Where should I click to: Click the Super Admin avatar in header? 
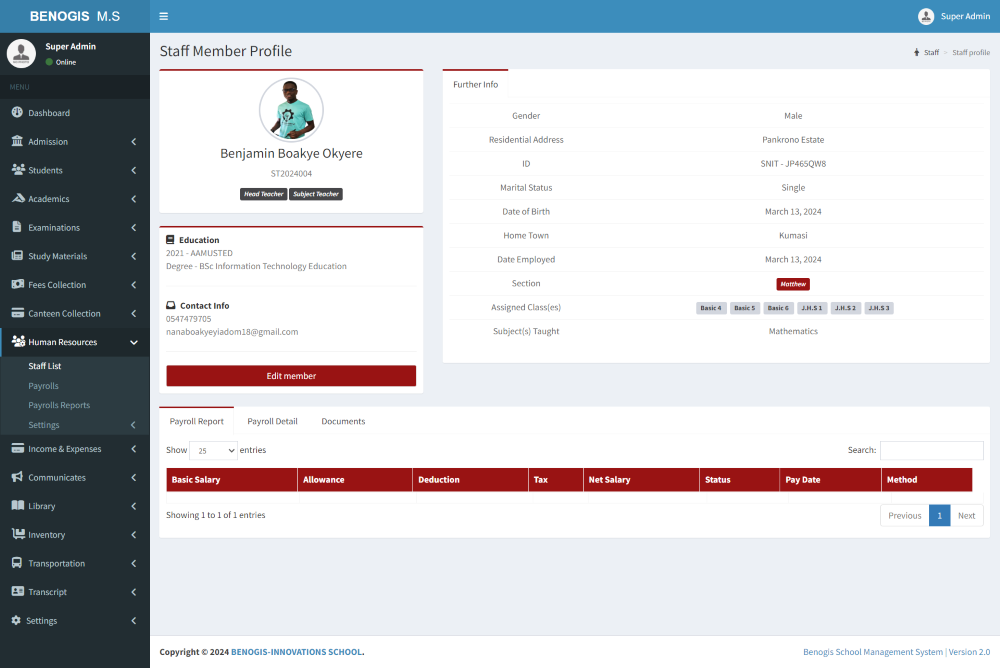(x=926, y=16)
